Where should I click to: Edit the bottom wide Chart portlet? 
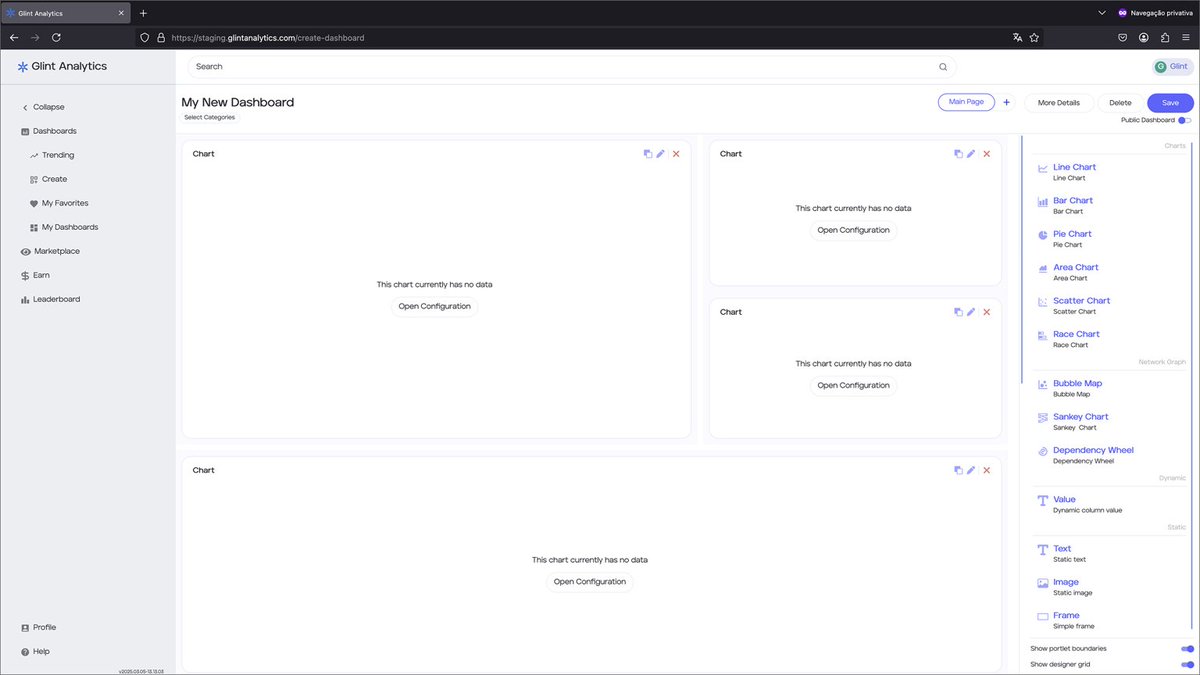[x=971, y=470]
